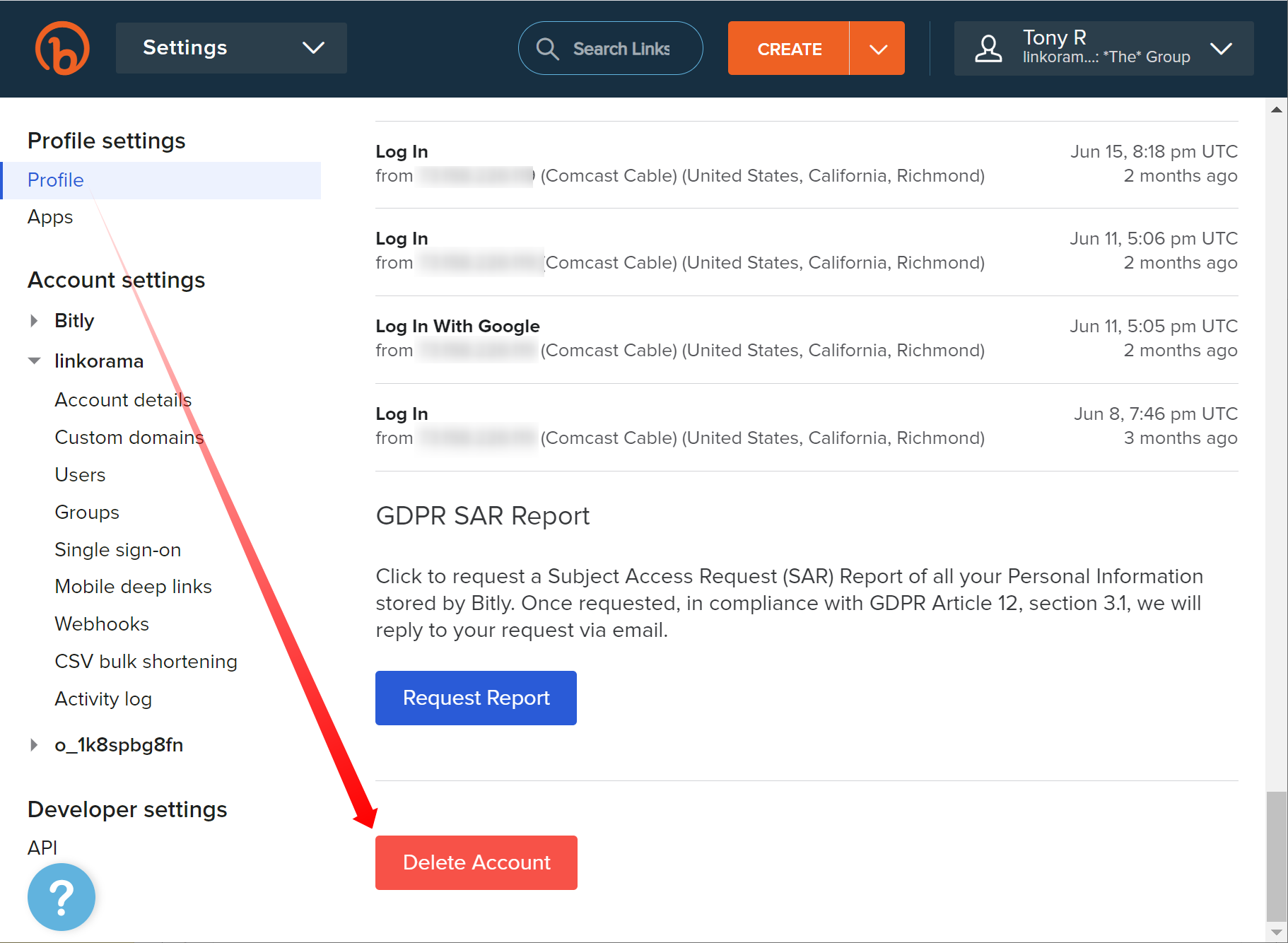
Task: Open Apps under Profile settings
Action: tap(50, 217)
